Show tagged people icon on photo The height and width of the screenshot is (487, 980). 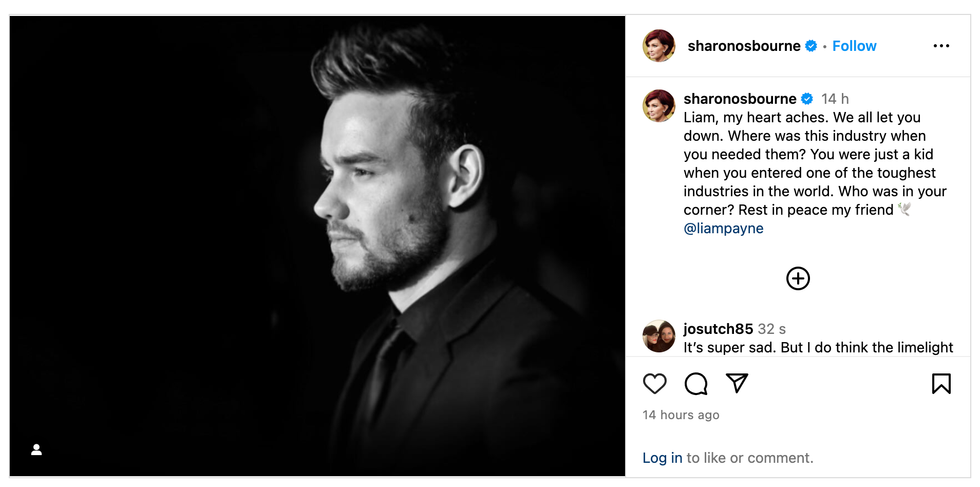tap(36, 450)
